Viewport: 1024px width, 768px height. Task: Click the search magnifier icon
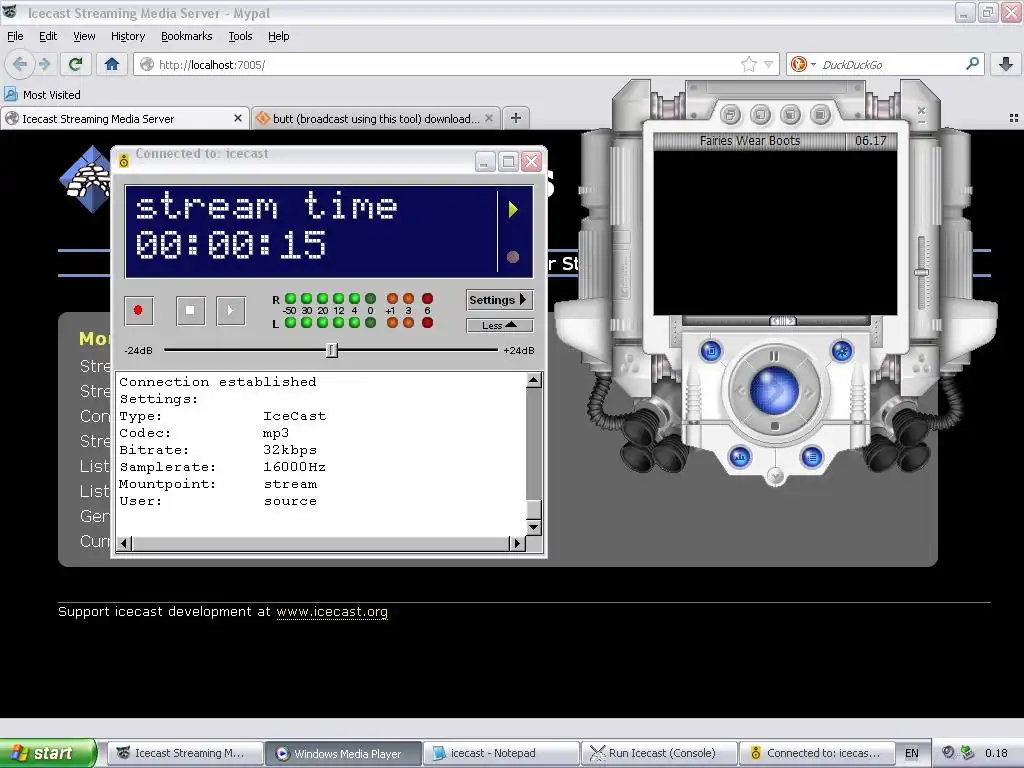click(972, 64)
